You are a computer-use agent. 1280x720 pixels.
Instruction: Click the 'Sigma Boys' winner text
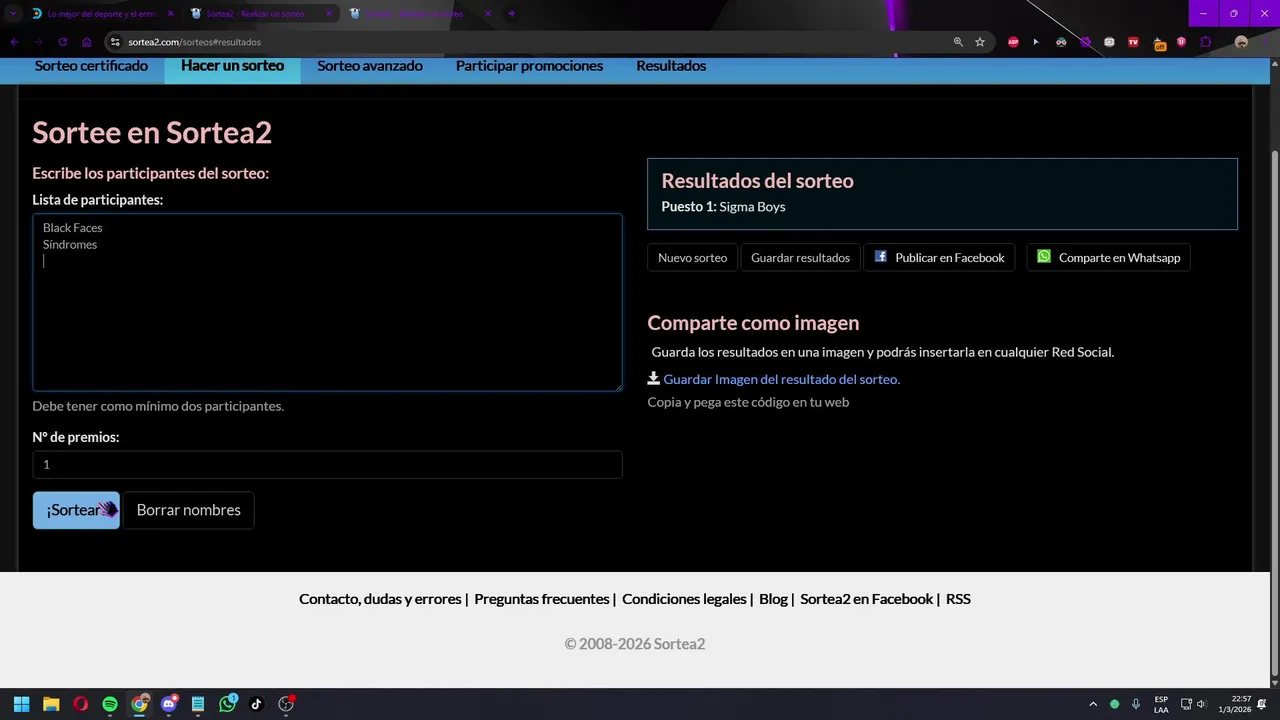752,206
